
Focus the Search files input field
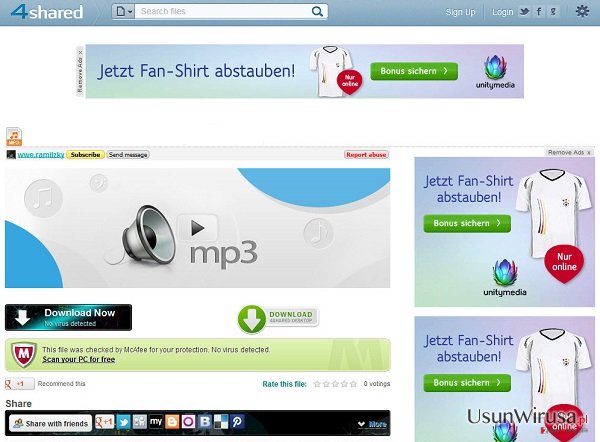click(x=223, y=11)
